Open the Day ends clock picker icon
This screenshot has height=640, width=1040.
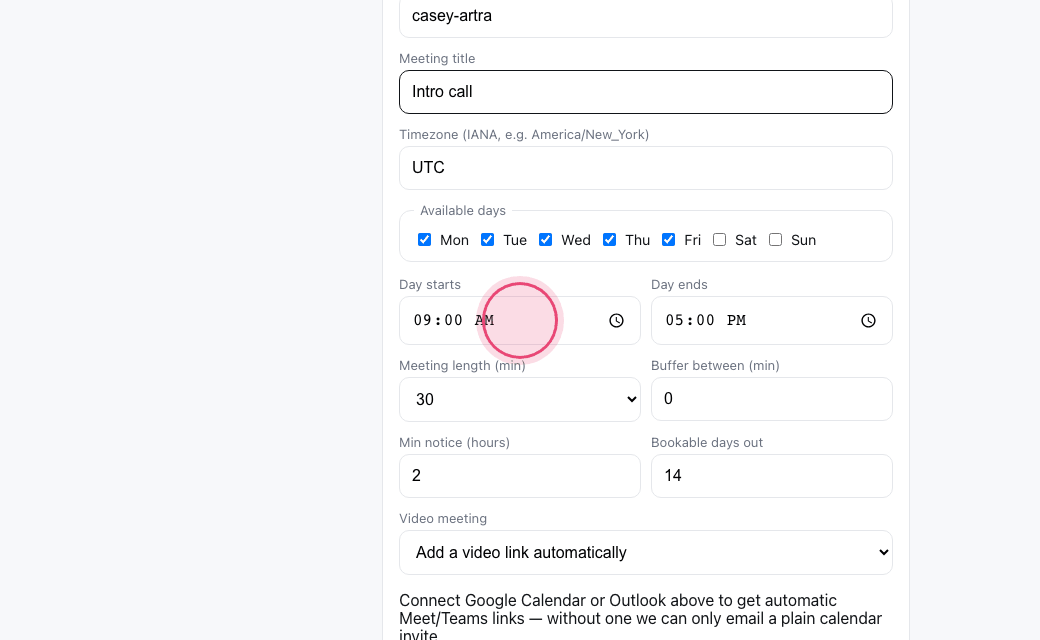(x=868, y=320)
